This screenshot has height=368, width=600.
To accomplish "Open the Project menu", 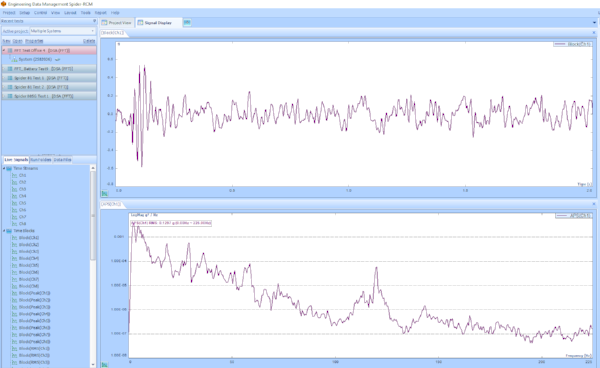I will [x=9, y=13].
